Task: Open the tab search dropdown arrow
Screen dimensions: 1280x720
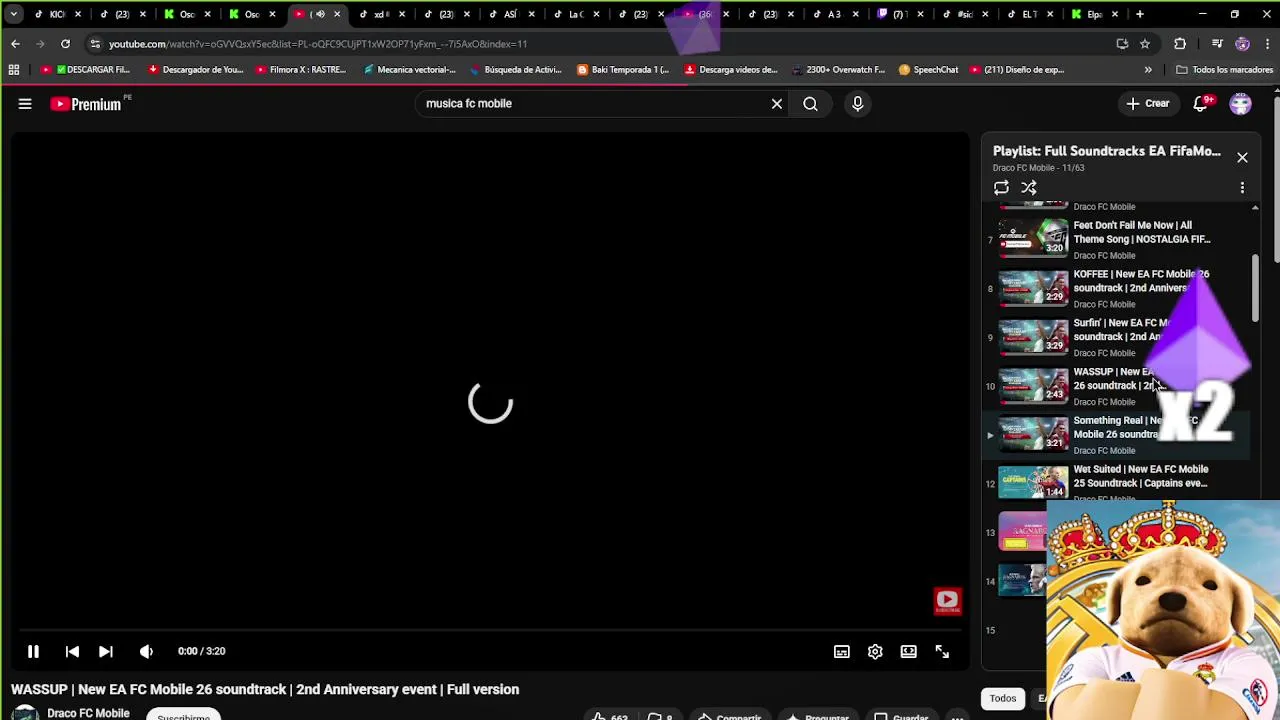Action: click(x=13, y=14)
